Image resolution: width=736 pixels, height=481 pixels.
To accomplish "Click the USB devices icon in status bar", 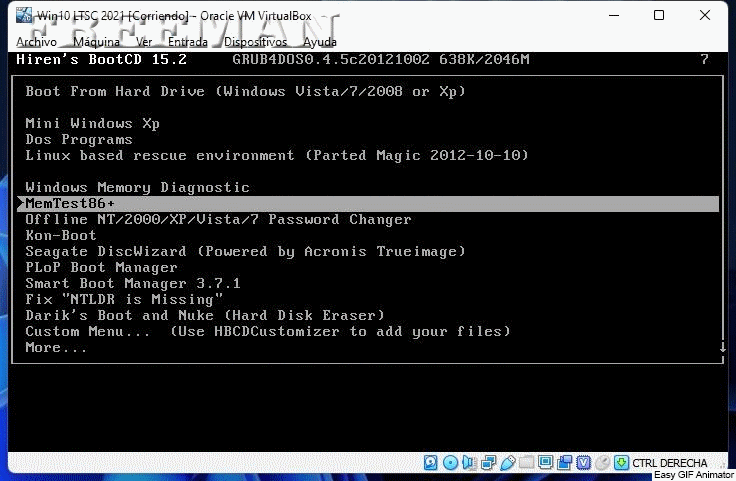I will coord(507,463).
